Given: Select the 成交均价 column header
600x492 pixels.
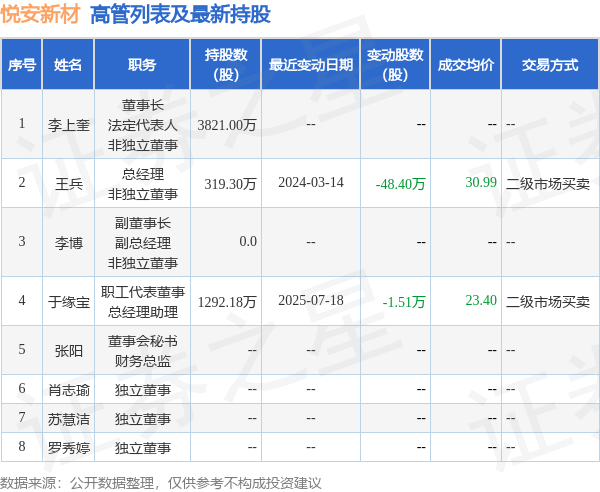Looking at the screenshot, I should coord(466,65).
